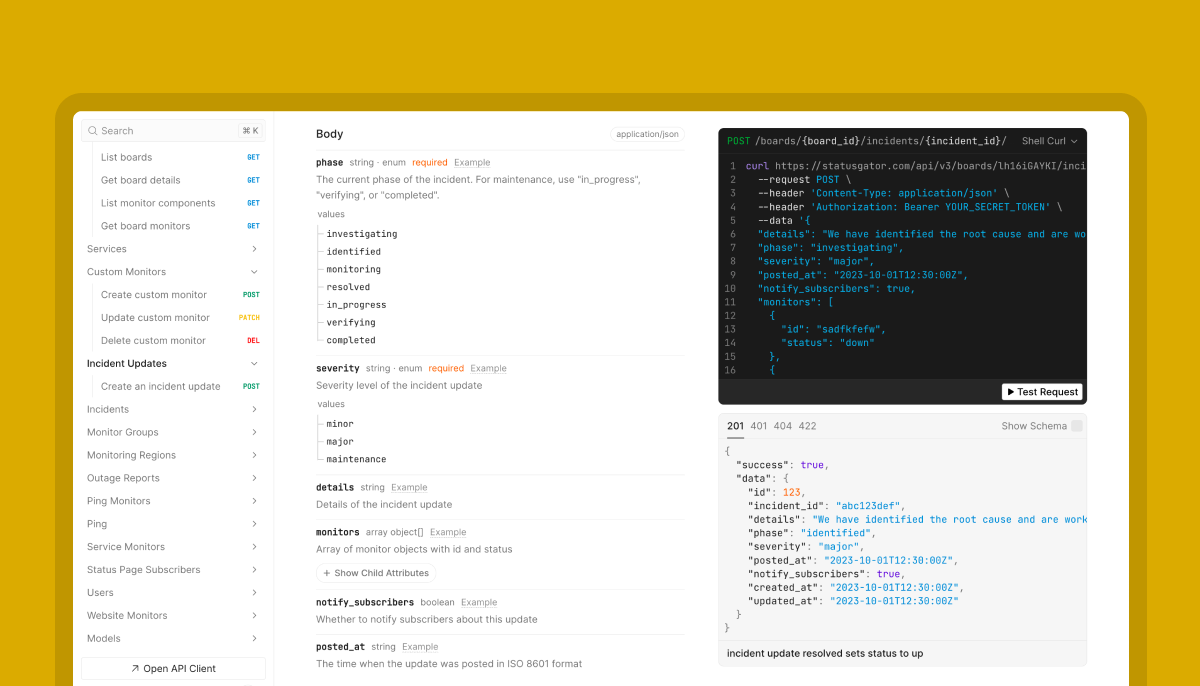Select the 422 response tab
1200x686 pixels.
[x=807, y=426]
